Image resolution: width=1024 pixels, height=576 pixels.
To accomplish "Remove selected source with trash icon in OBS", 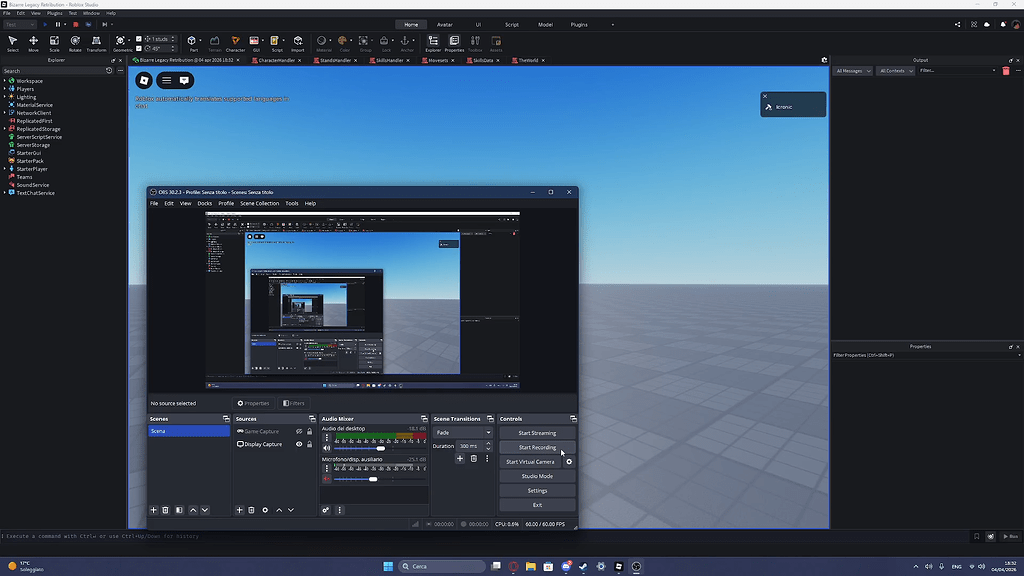I will [x=251, y=510].
